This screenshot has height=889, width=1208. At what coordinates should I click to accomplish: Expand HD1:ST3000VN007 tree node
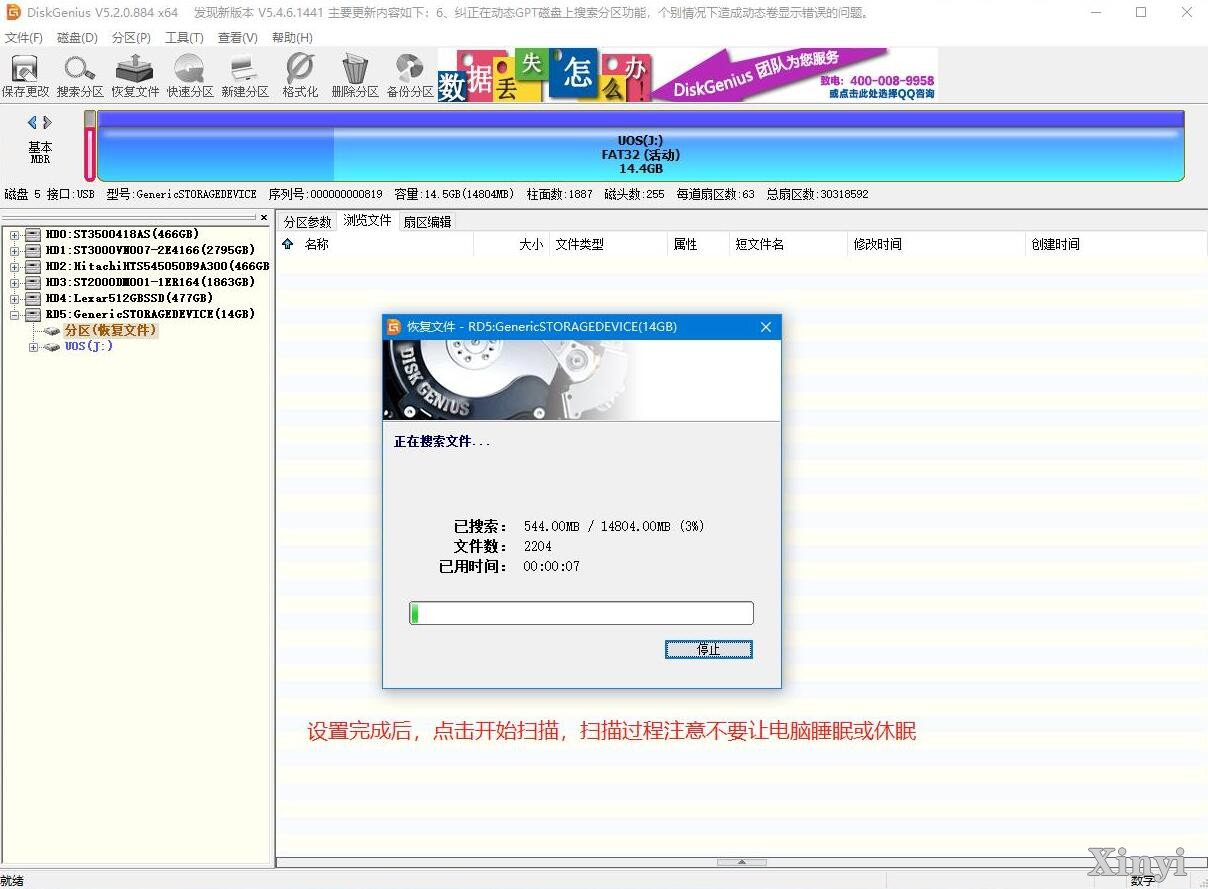(15, 251)
